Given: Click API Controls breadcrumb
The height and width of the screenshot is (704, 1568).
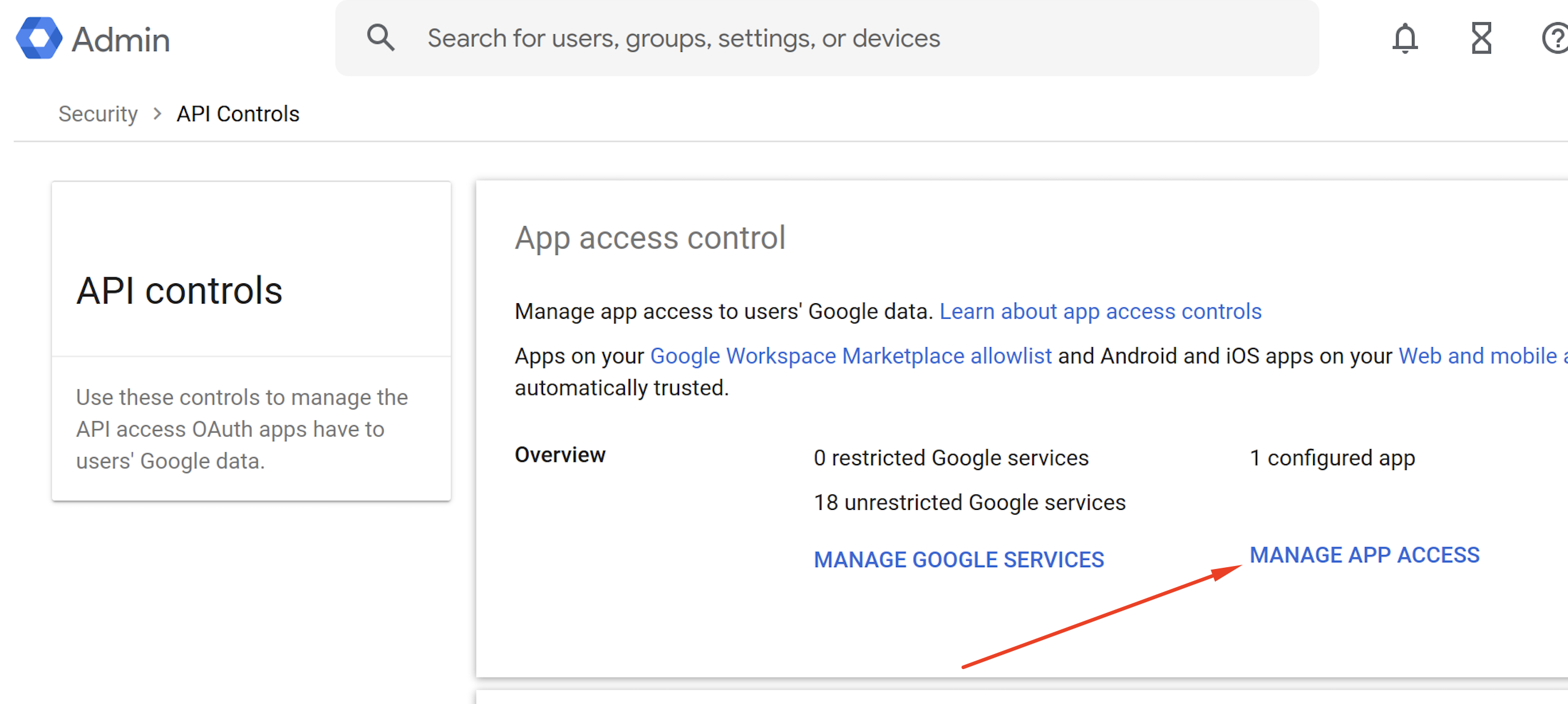Looking at the screenshot, I should (x=238, y=114).
